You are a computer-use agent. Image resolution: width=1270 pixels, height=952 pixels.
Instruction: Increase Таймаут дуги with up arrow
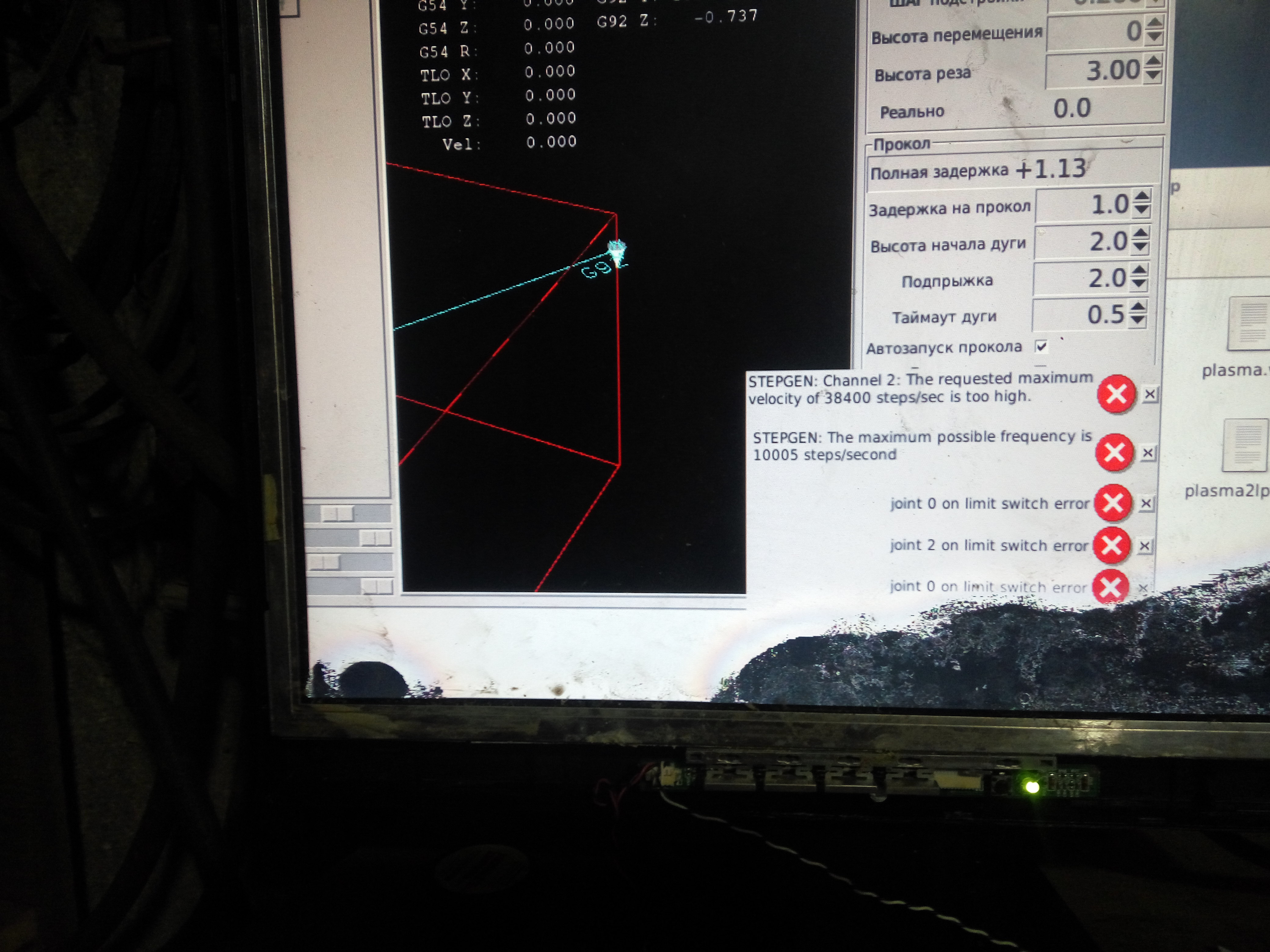pyautogui.click(x=1138, y=307)
